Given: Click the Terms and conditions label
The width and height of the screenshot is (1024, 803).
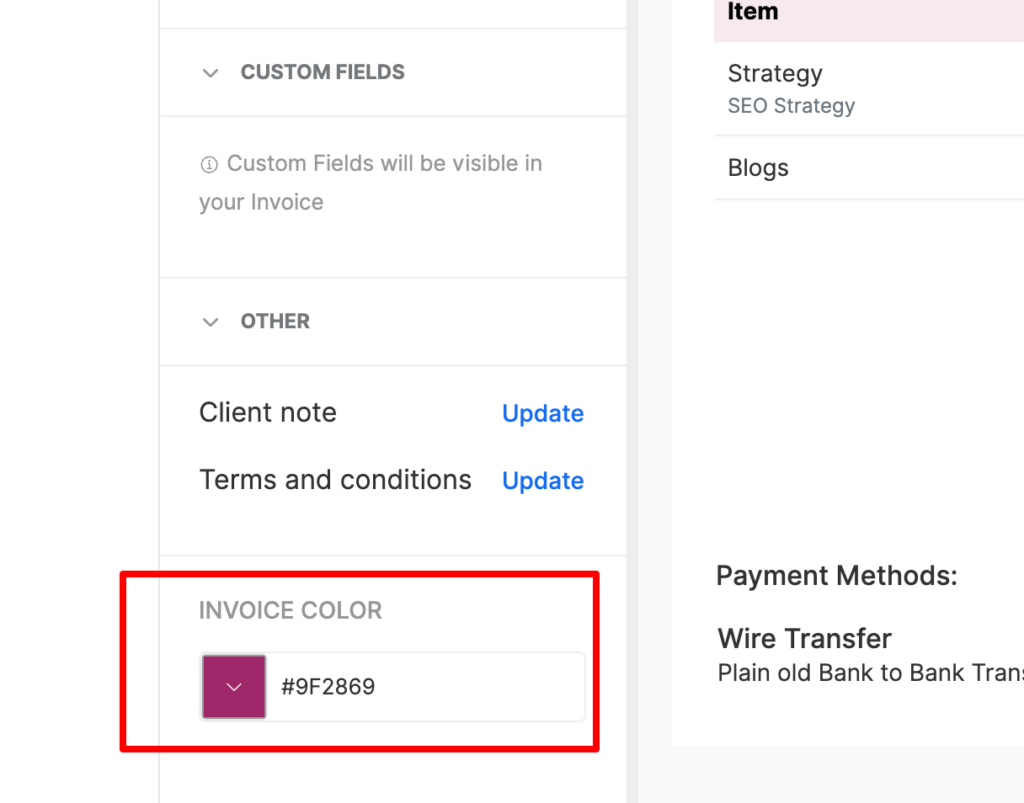Looking at the screenshot, I should 335,480.
